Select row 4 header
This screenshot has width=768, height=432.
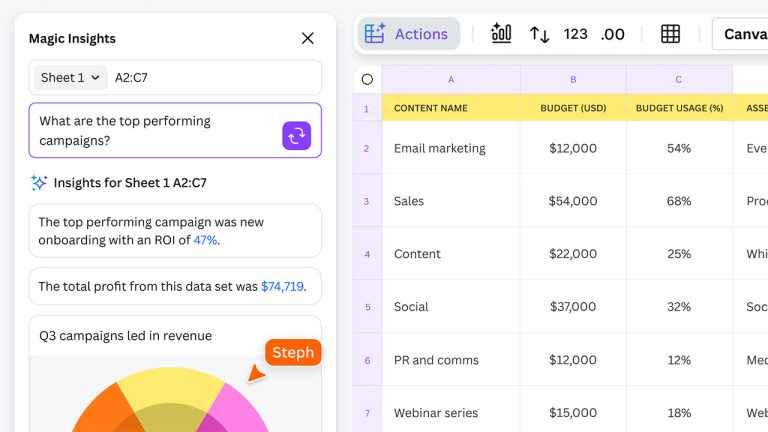pyautogui.click(x=367, y=254)
